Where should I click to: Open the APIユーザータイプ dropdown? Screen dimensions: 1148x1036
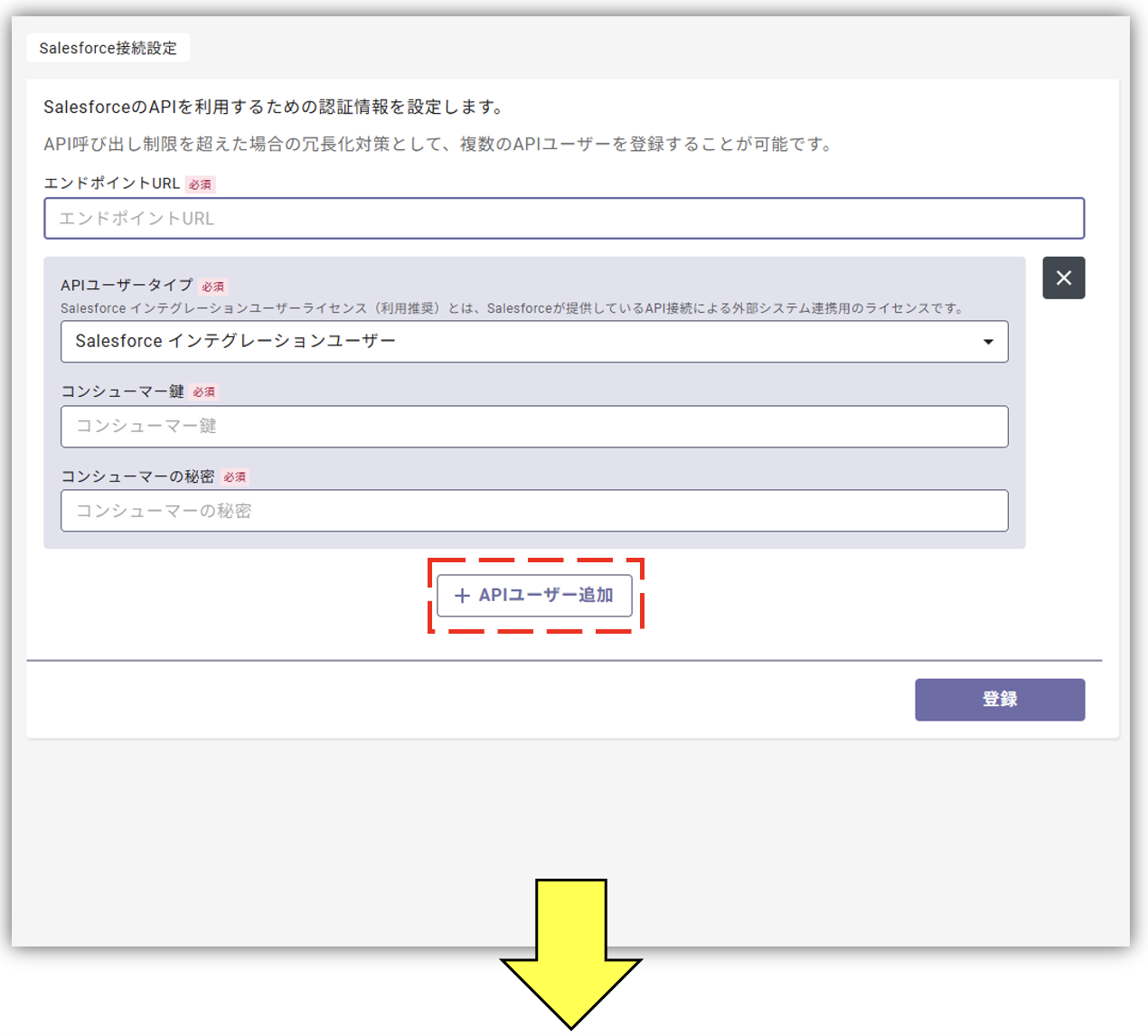[x=534, y=342]
